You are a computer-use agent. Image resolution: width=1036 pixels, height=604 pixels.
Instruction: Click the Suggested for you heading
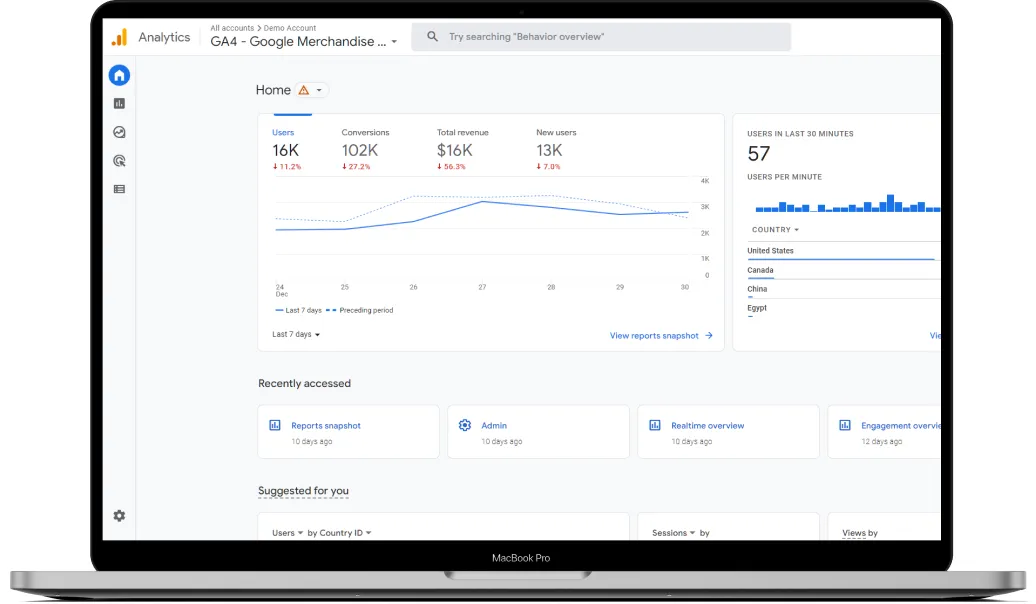303,490
